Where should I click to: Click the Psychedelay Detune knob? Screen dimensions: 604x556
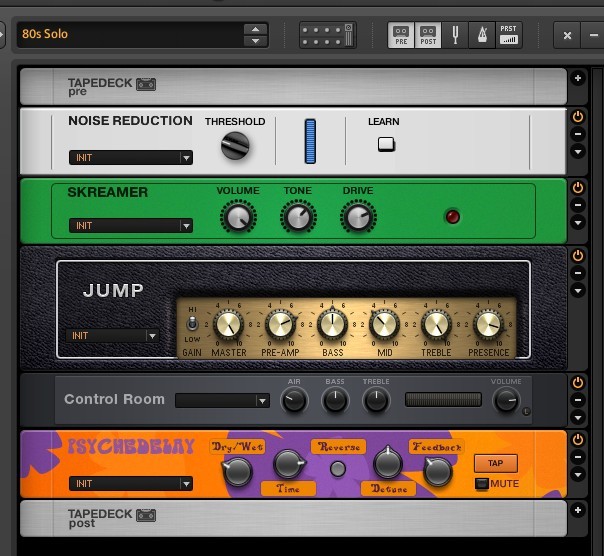point(388,464)
